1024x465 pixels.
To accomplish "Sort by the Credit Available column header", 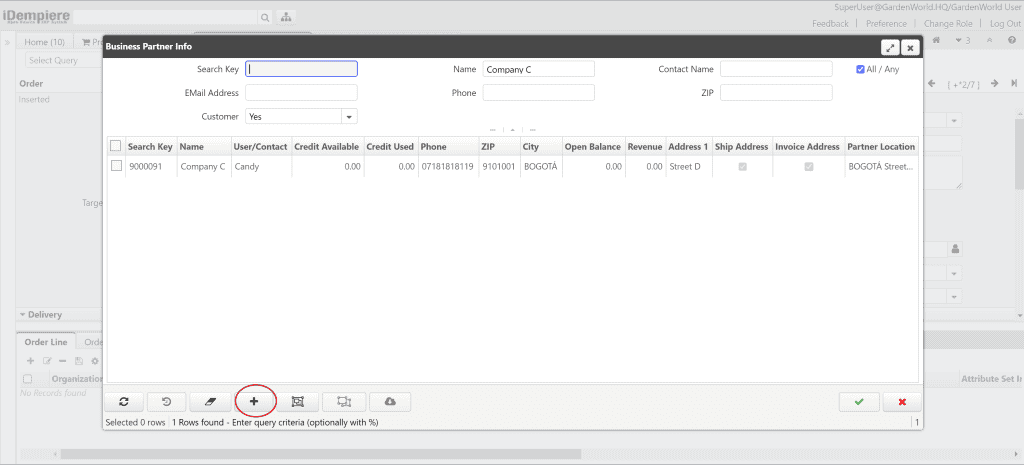I will (326, 147).
